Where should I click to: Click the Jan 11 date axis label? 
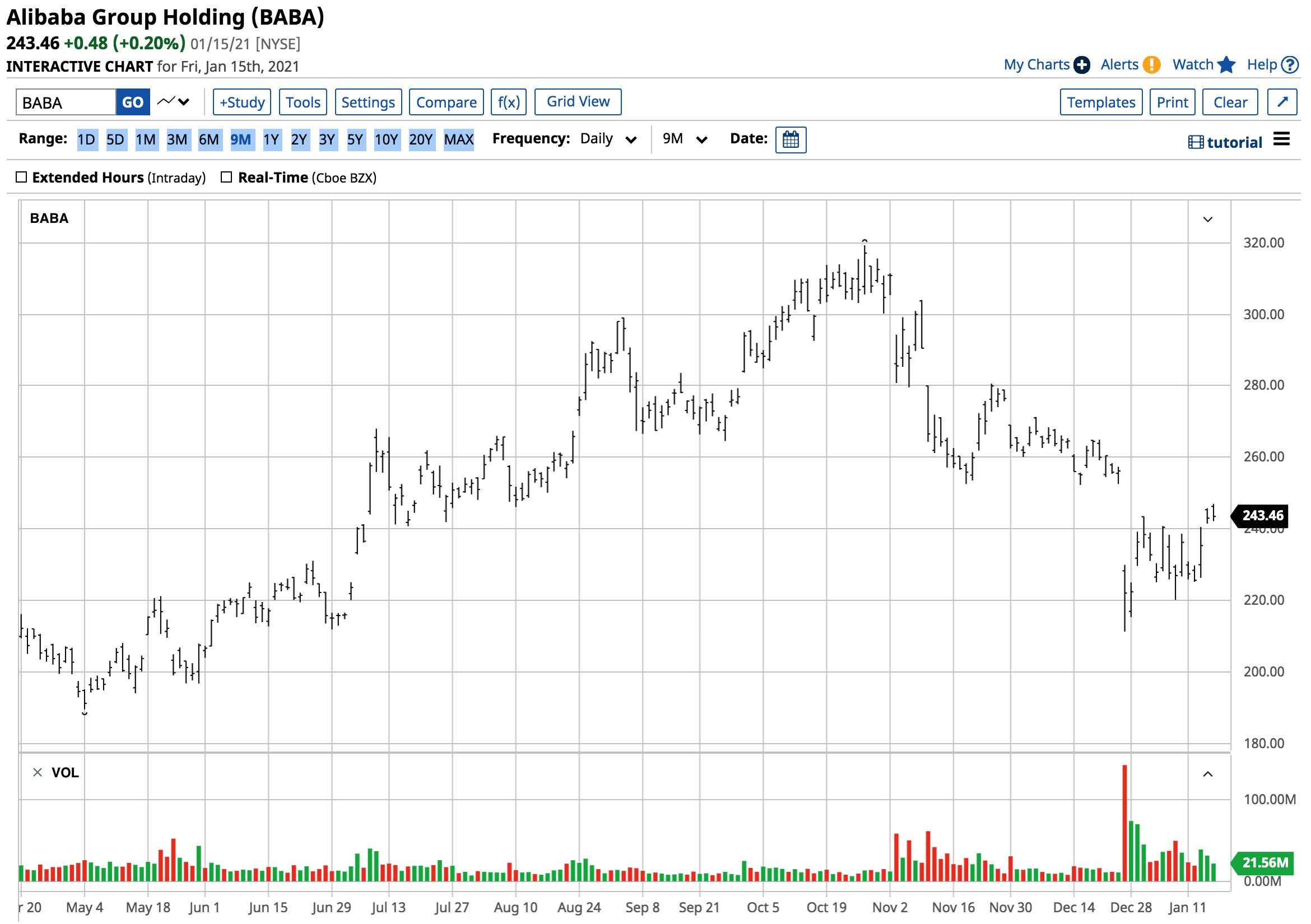(1187, 907)
